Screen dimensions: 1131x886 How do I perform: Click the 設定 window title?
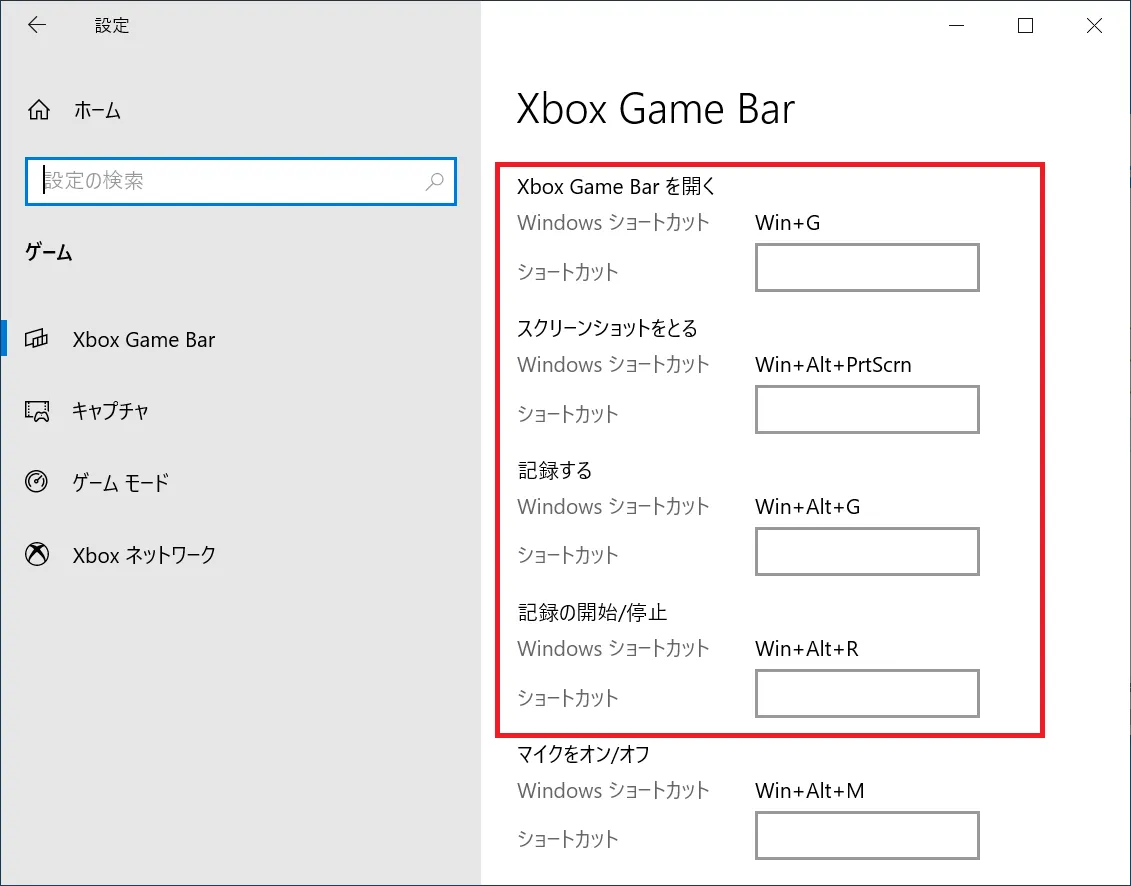click(x=112, y=25)
